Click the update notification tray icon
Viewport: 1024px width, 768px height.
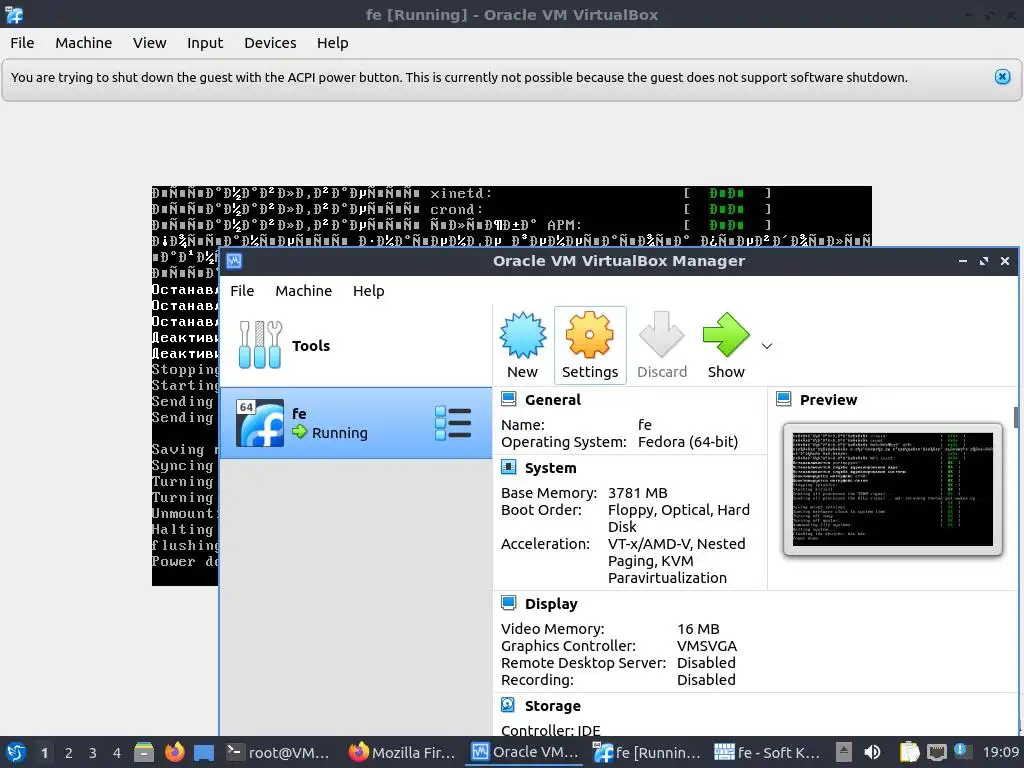[960, 751]
